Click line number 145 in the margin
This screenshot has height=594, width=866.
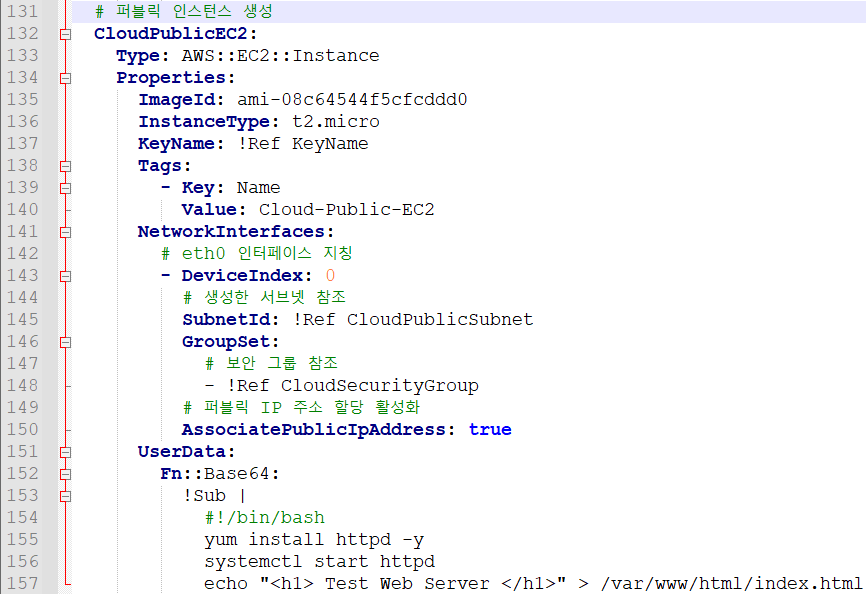coord(23,319)
